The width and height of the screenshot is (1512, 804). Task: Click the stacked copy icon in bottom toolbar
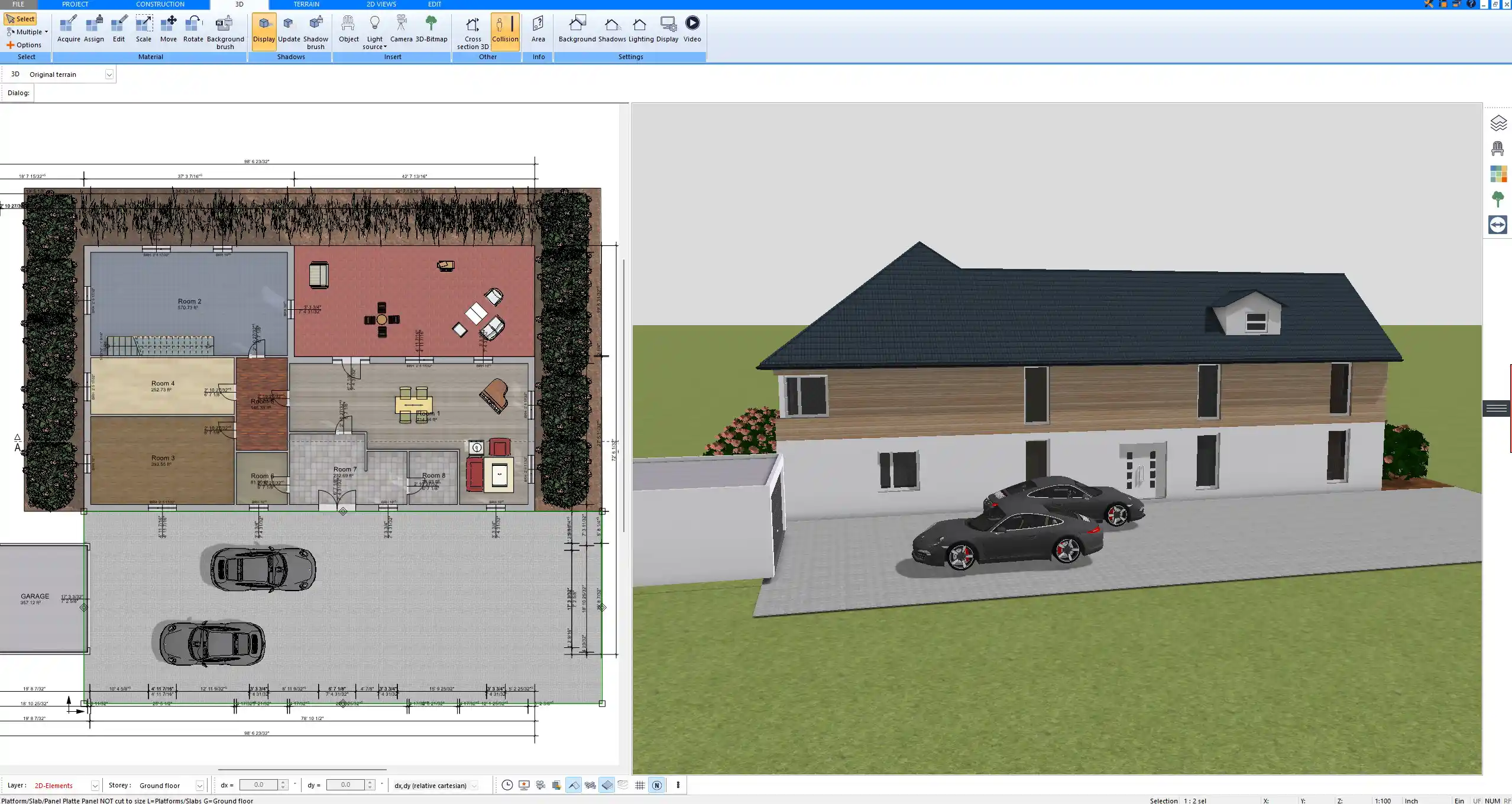[556, 785]
